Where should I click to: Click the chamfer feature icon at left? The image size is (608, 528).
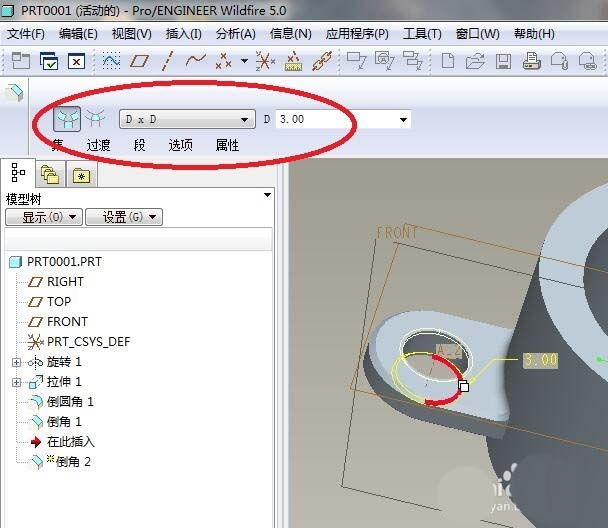point(14,93)
